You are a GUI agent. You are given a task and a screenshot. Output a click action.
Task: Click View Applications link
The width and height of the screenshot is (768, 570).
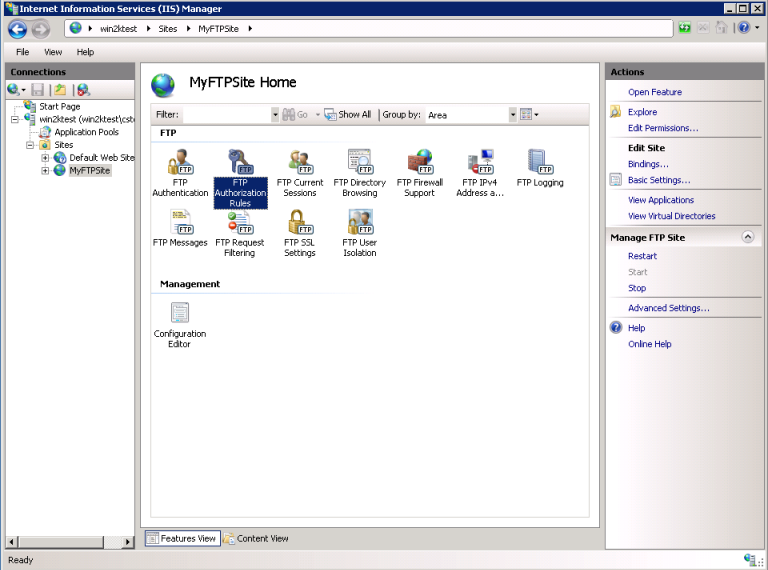(661, 200)
